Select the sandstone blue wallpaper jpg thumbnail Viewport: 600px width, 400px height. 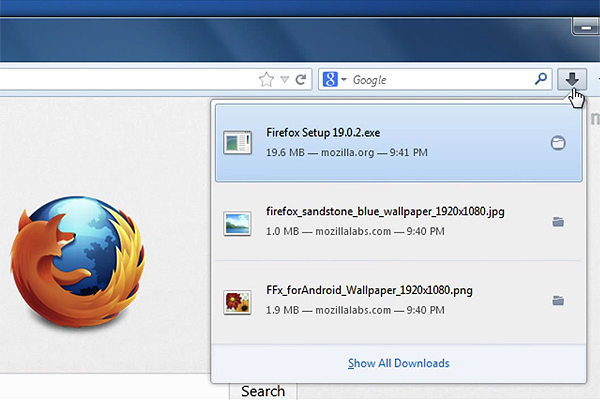click(238, 224)
